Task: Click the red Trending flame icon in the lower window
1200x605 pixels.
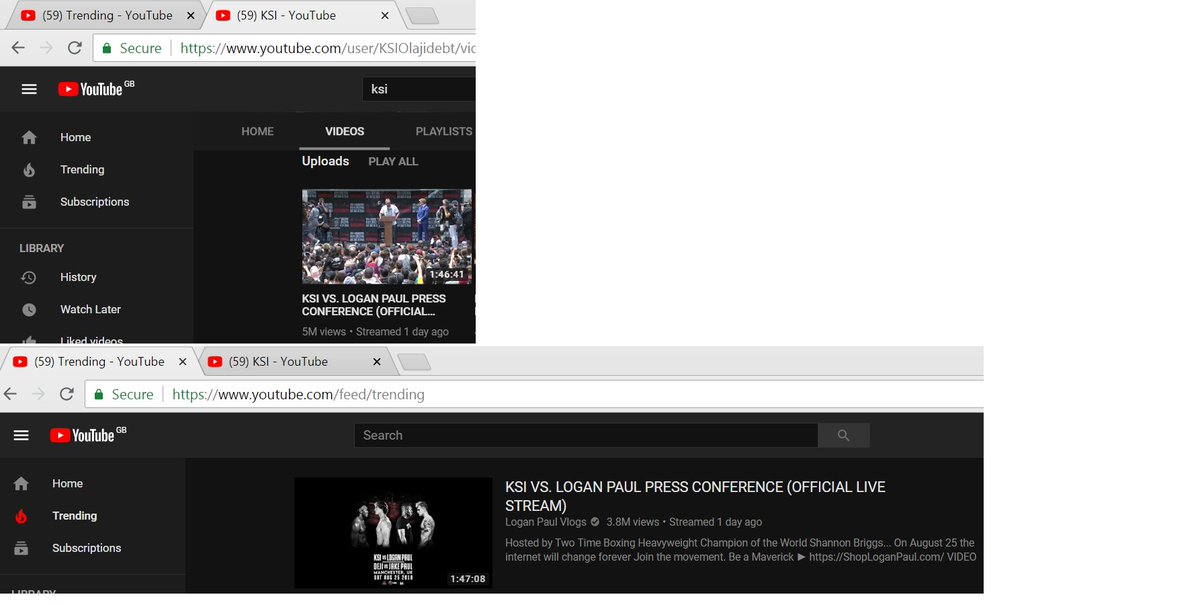Action: point(21,516)
